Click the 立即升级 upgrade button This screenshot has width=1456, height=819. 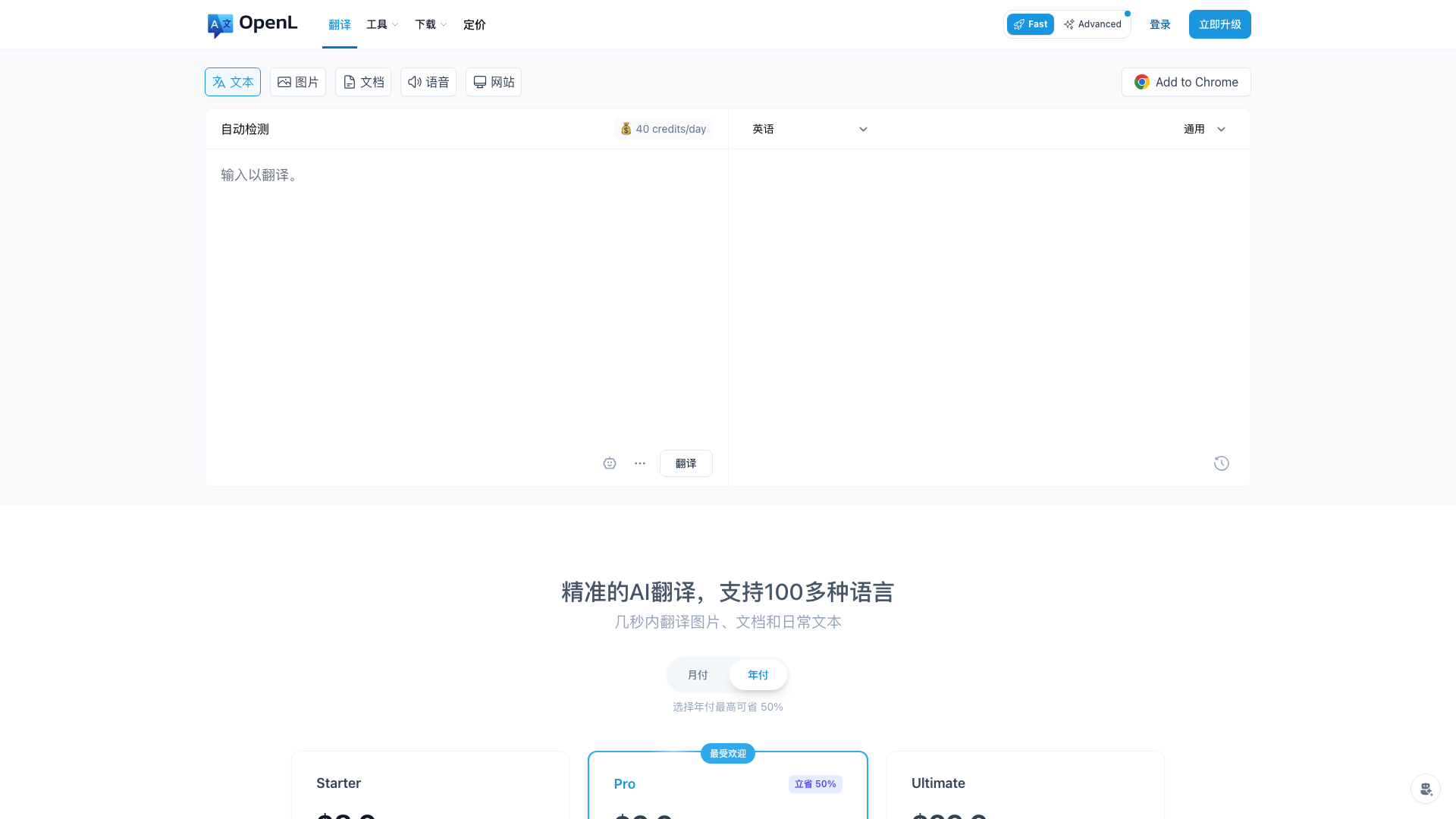[1220, 24]
